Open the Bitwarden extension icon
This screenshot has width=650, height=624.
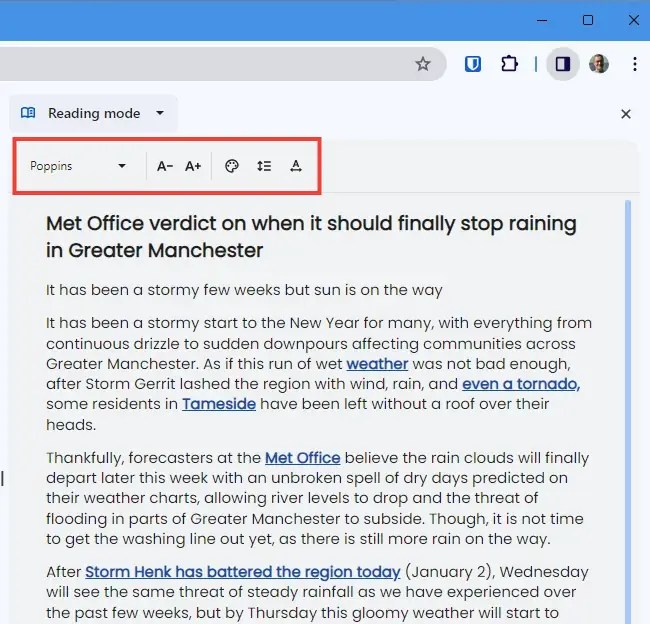pos(473,64)
